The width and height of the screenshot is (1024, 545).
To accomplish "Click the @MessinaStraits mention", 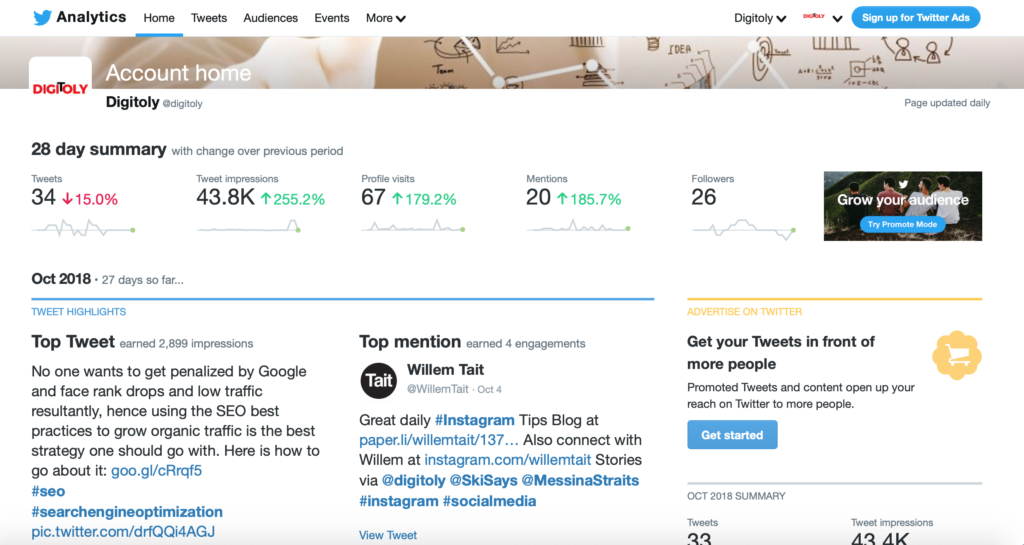I will tap(580, 481).
